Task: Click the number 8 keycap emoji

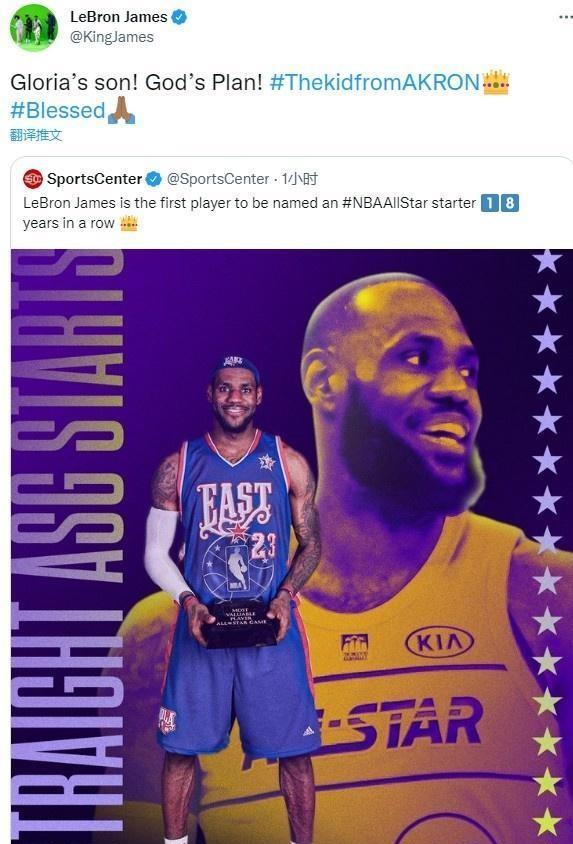Action: [510, 203]
